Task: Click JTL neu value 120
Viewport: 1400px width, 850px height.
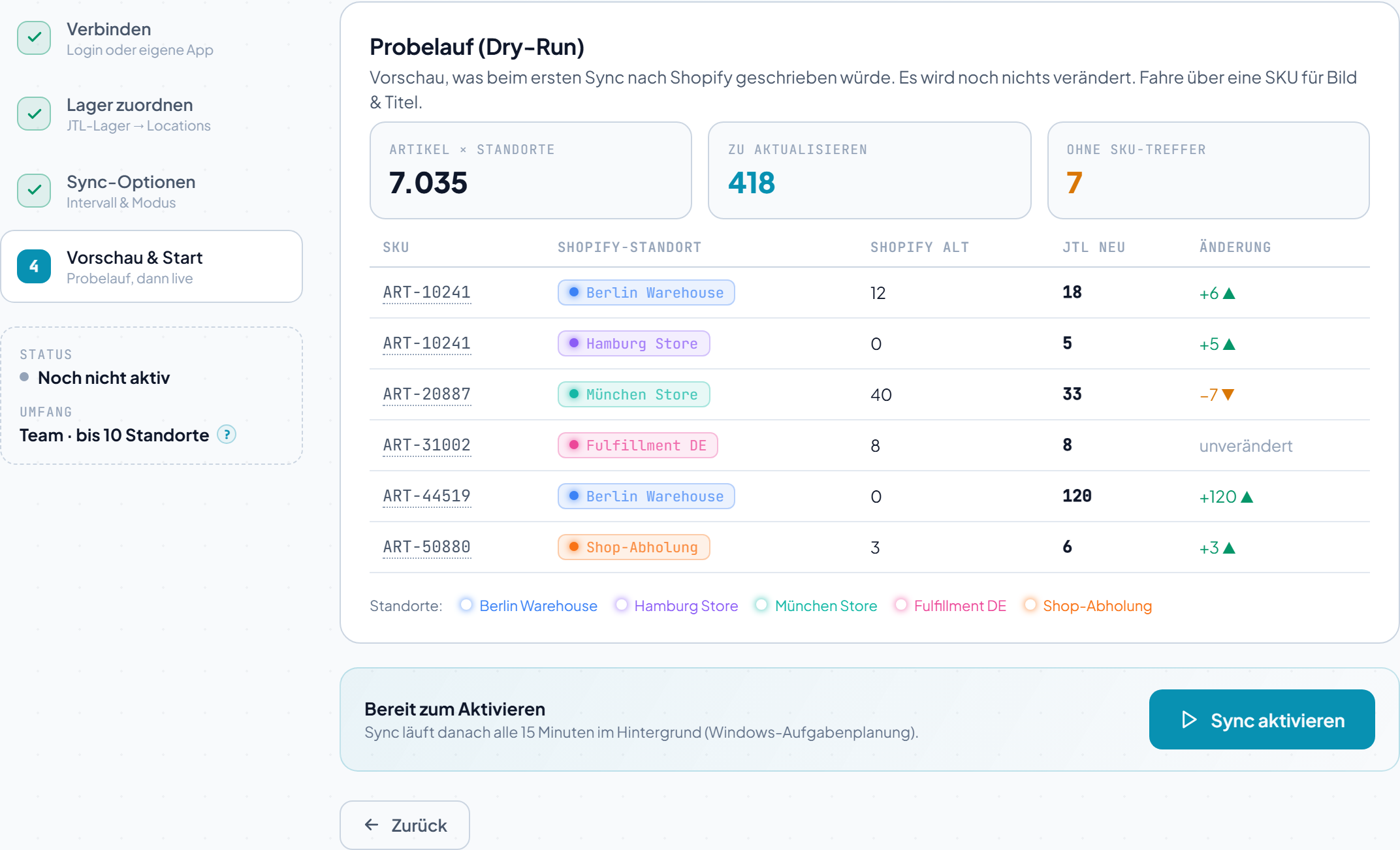Action: pyautogui.click(x=1077, y=496)
